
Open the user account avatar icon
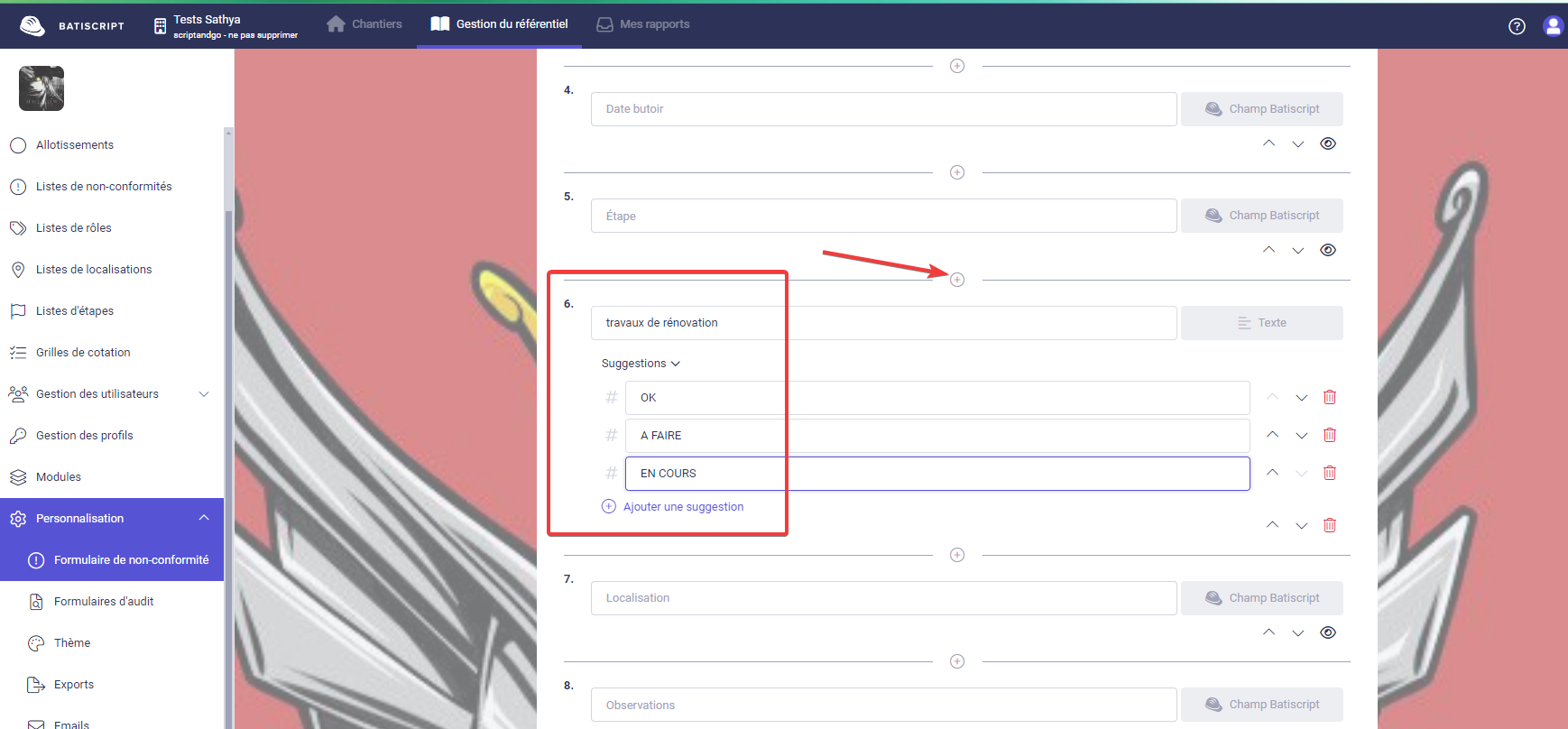tap(1553, 26)
